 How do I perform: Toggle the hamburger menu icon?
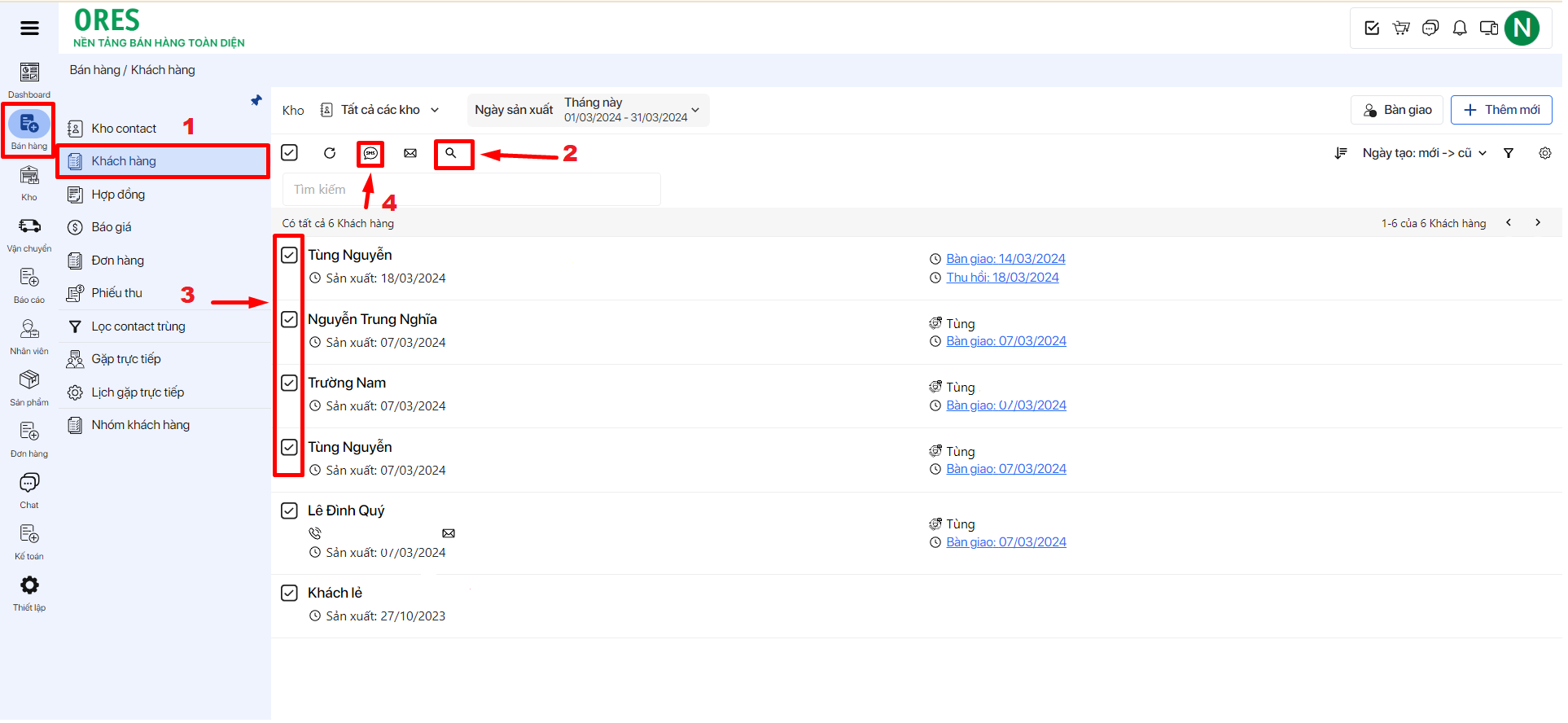click(x=29, y=28)
